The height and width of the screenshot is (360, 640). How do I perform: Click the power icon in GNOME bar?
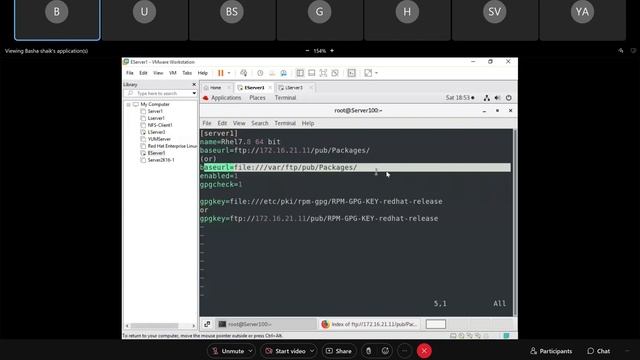point(509,98)
